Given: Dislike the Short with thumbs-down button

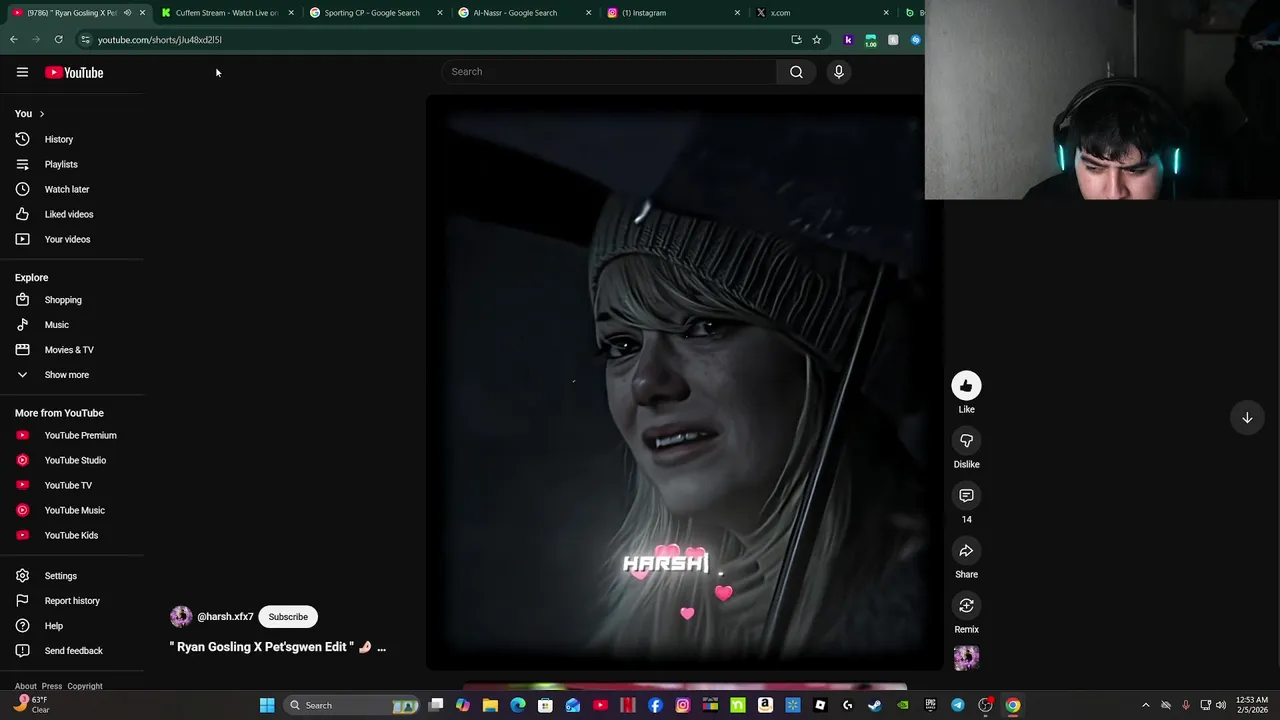Looking at the screenshot, I should point(966,441).
